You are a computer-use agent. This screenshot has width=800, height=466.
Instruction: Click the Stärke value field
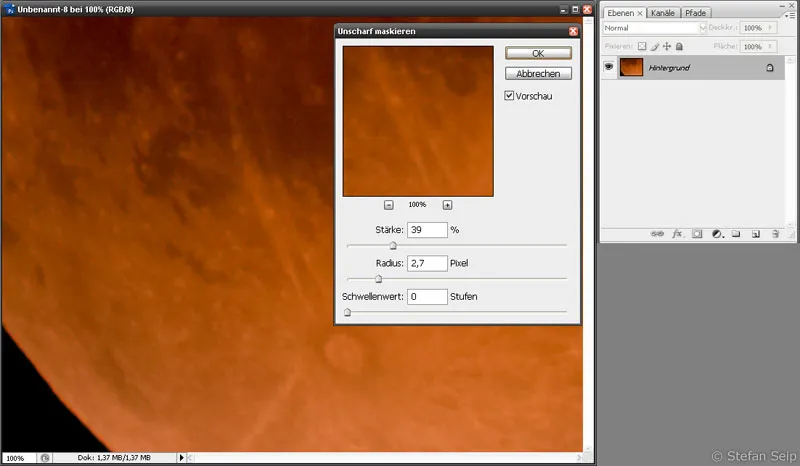tap(427, 230)
